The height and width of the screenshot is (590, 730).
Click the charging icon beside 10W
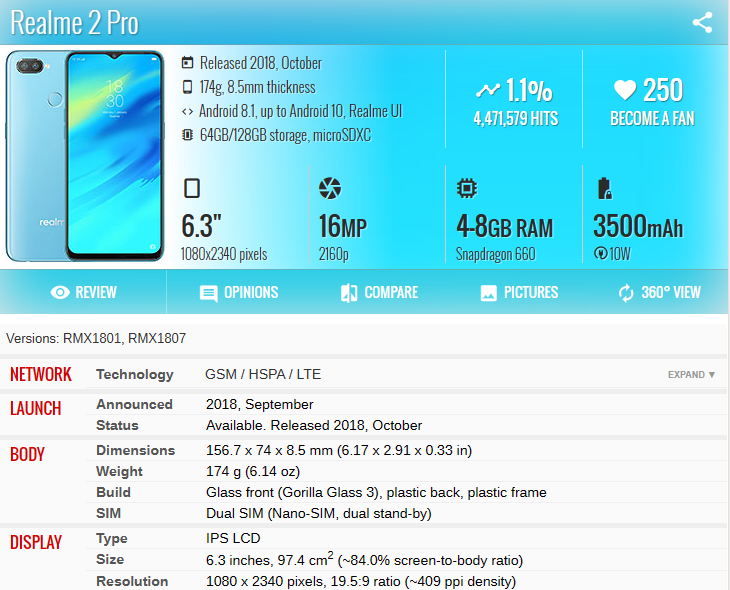[600, 253]
